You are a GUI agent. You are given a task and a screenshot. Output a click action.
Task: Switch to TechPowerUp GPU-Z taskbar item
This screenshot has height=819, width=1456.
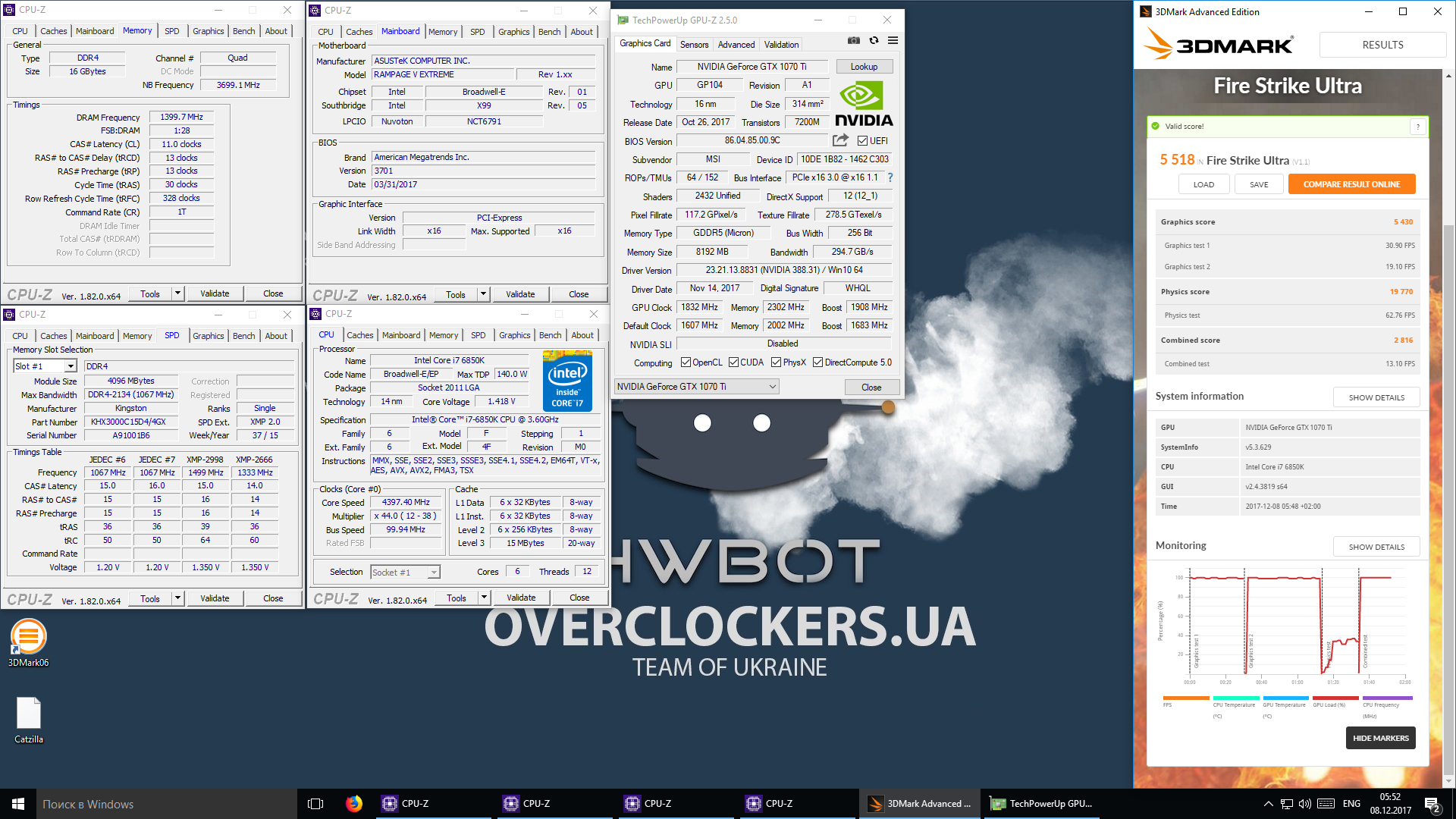pyautogui.click(x=1042, y=804)
